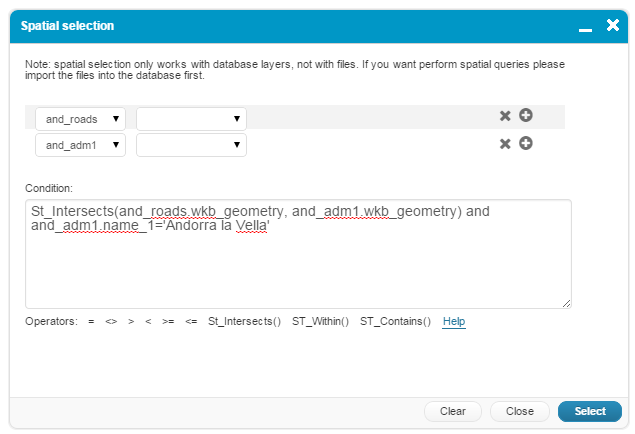This screenshot has height=434, width=635.
Task: Expand empty dropdown next to and_adm1
Action: (x=191, y=146)
